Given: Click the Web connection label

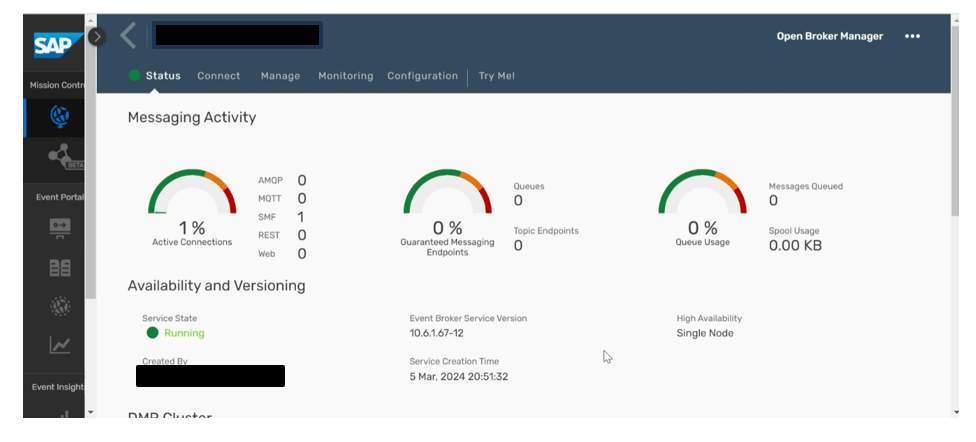Looking at the screenshot, I should 266,254.
